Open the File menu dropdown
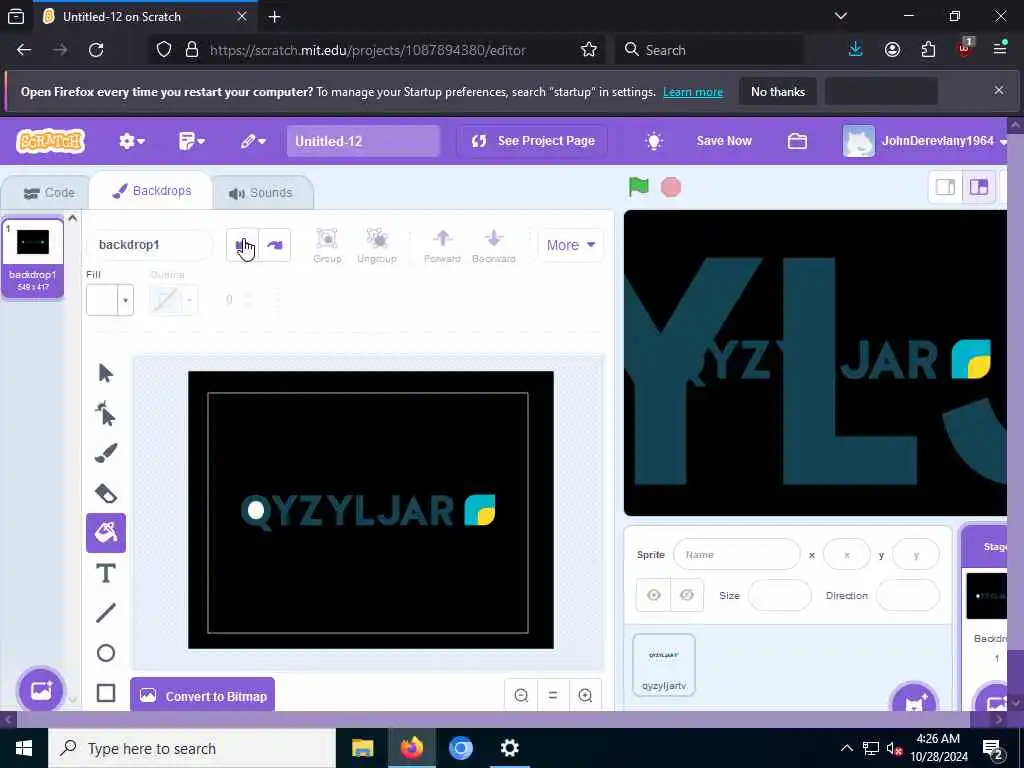The height and width of the screenshot is (768, 1024). pos(192,141)
